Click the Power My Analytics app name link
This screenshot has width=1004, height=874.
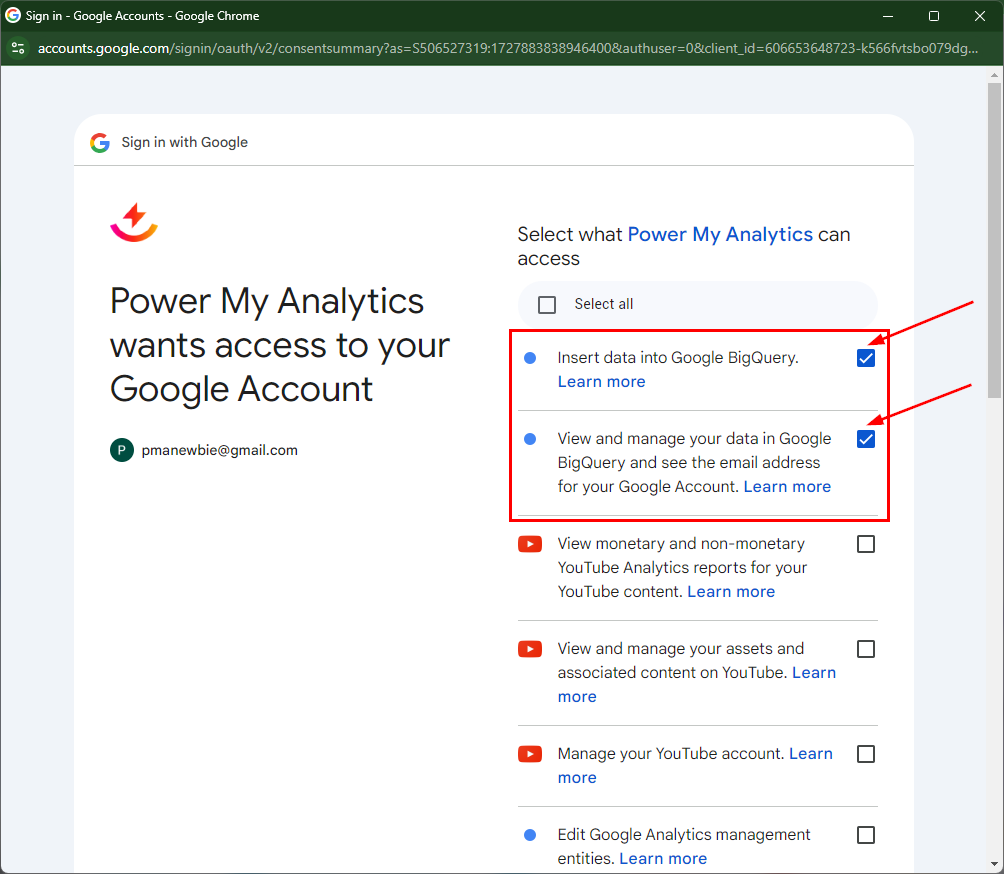click(720, 235)
